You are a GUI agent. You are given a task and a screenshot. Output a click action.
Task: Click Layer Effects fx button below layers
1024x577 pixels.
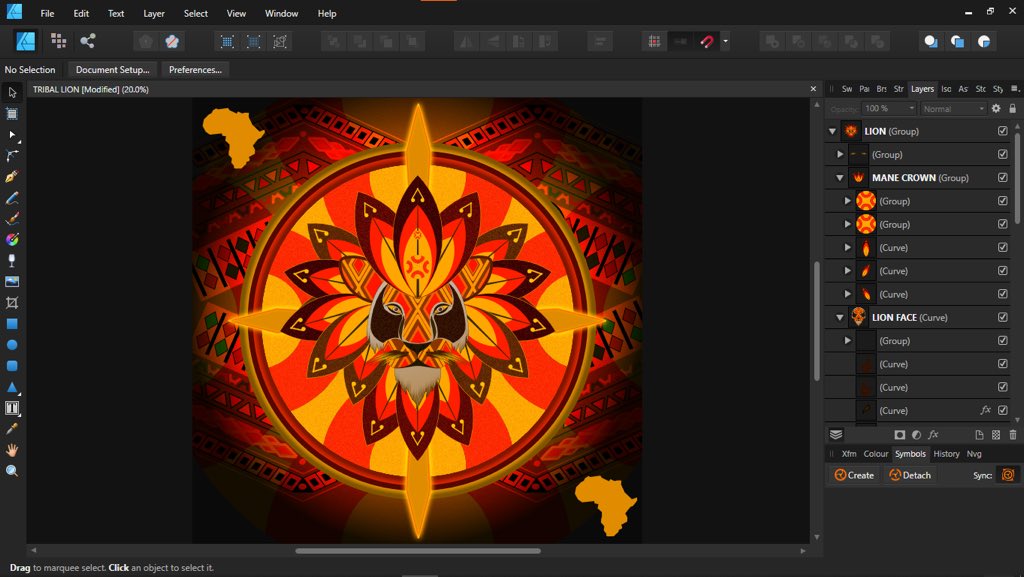[933, 435]
